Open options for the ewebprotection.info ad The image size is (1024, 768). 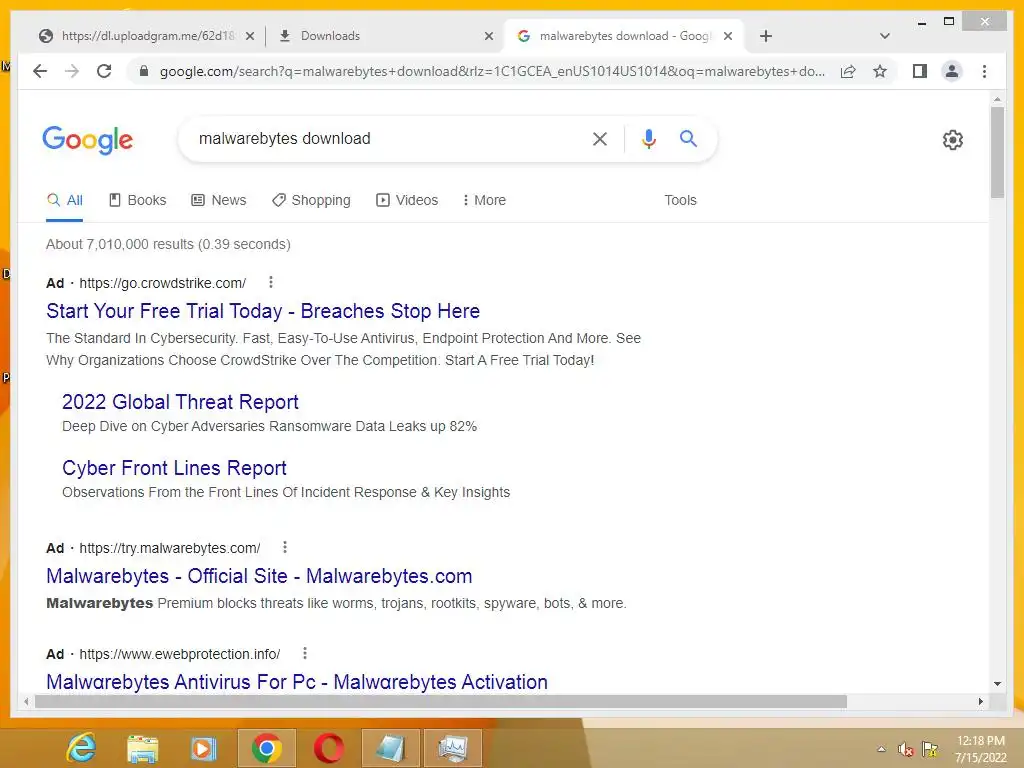[x=304, y=653]
